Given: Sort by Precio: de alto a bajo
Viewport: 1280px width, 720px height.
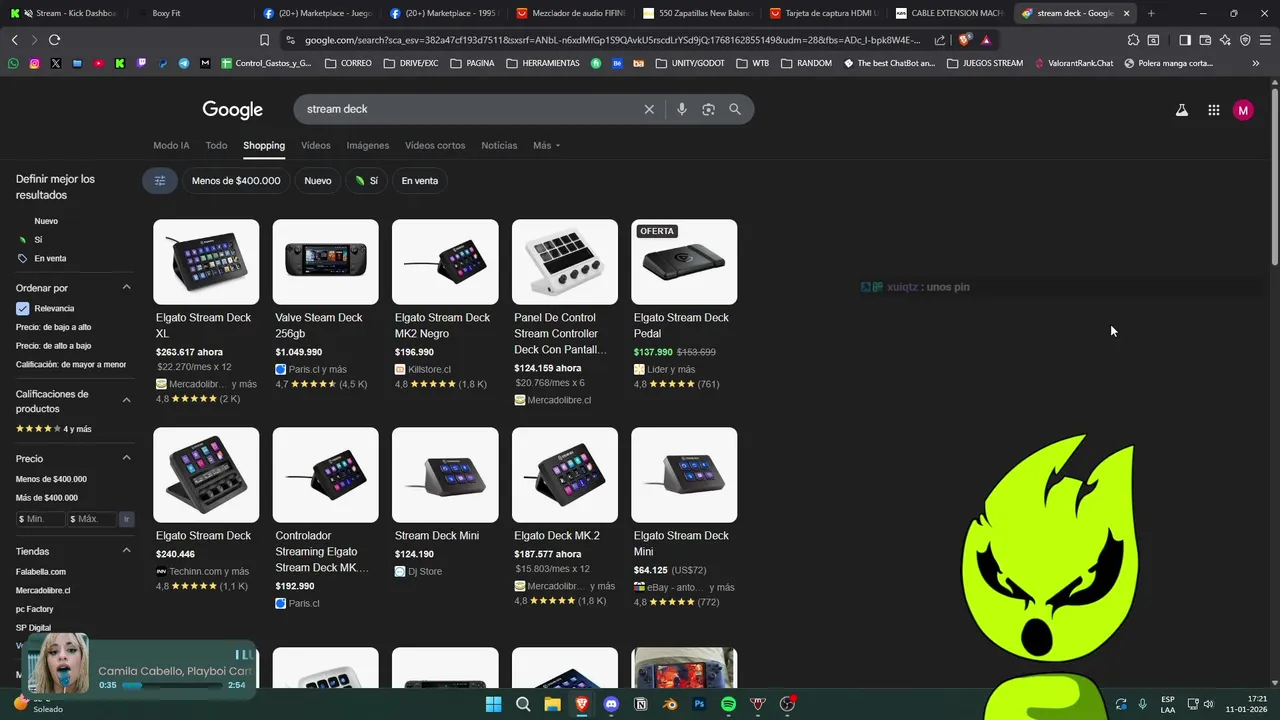Looking at the screenshot, I should [x=53, y=346].
